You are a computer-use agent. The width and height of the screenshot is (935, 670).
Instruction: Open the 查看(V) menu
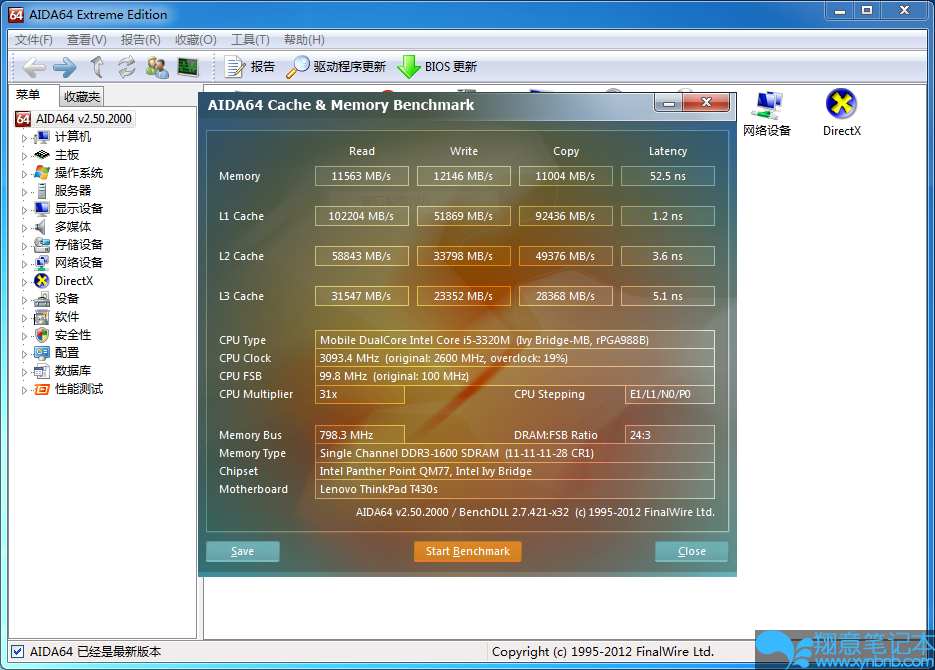coord(86,40)
